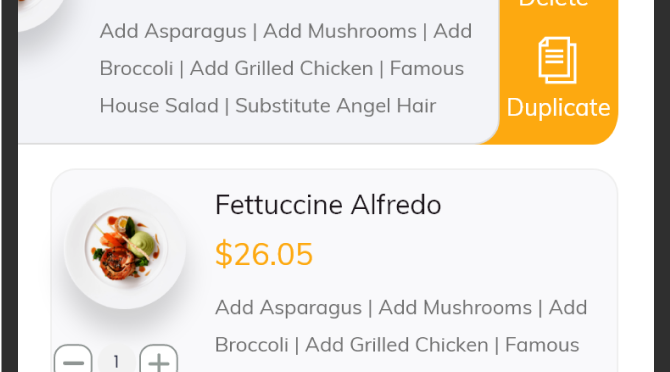This screenshot has width=670, height=372.
Task: Click the Fettuccine Alfredo item title
Action: pyautogui.click(x=328, y=205)
